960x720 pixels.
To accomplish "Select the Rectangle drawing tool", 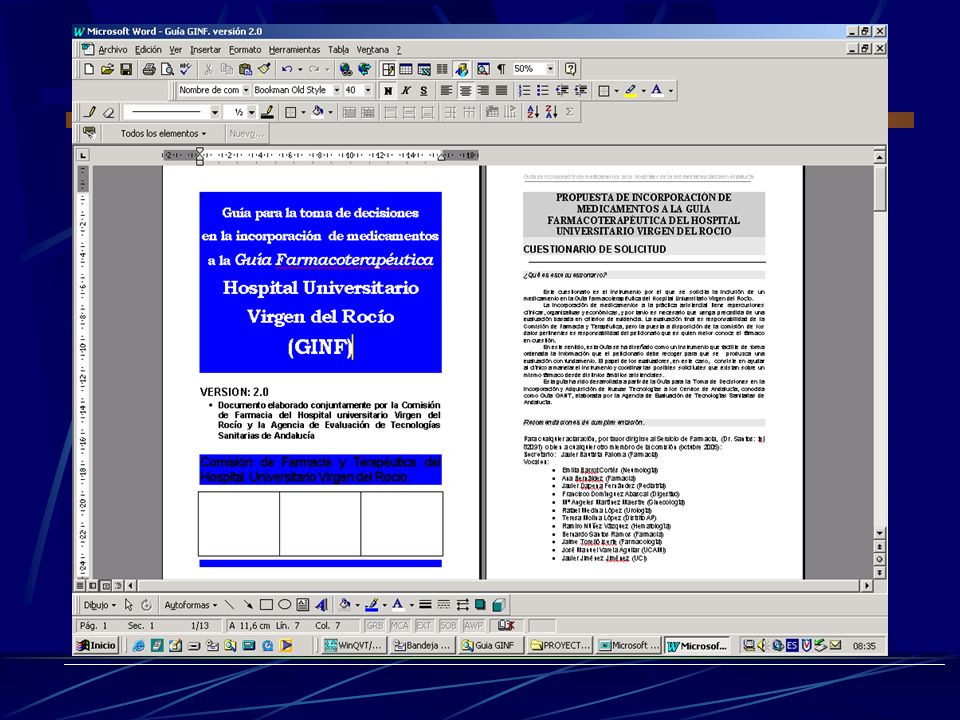I will click(266, 605).
